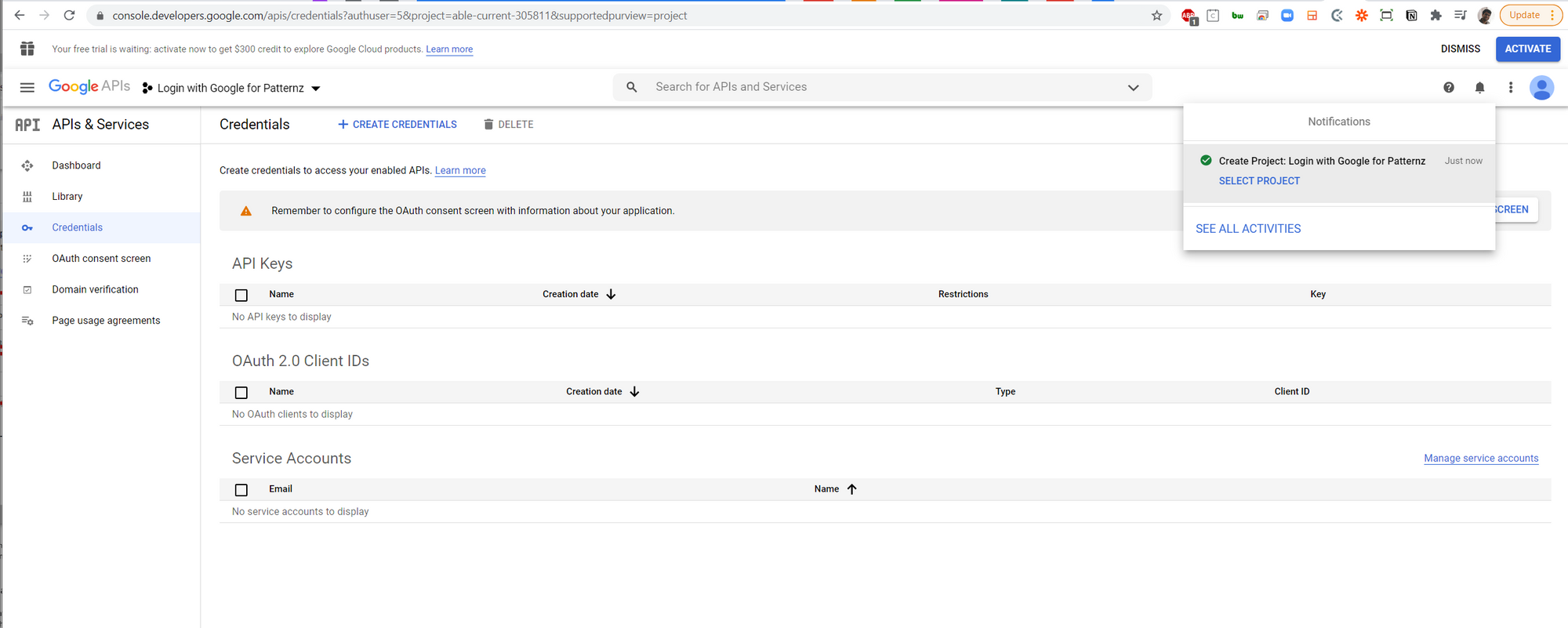This screenshot has height=628, width=1568.
Task: Open Domain verification
Action: [95, 289]
